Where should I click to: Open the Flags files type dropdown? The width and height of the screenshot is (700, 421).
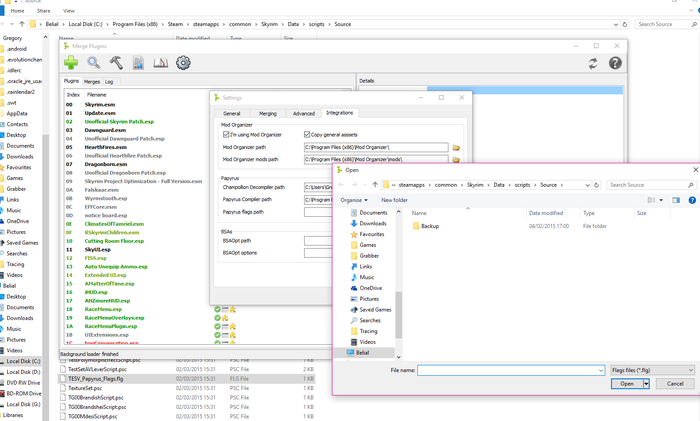651,370
